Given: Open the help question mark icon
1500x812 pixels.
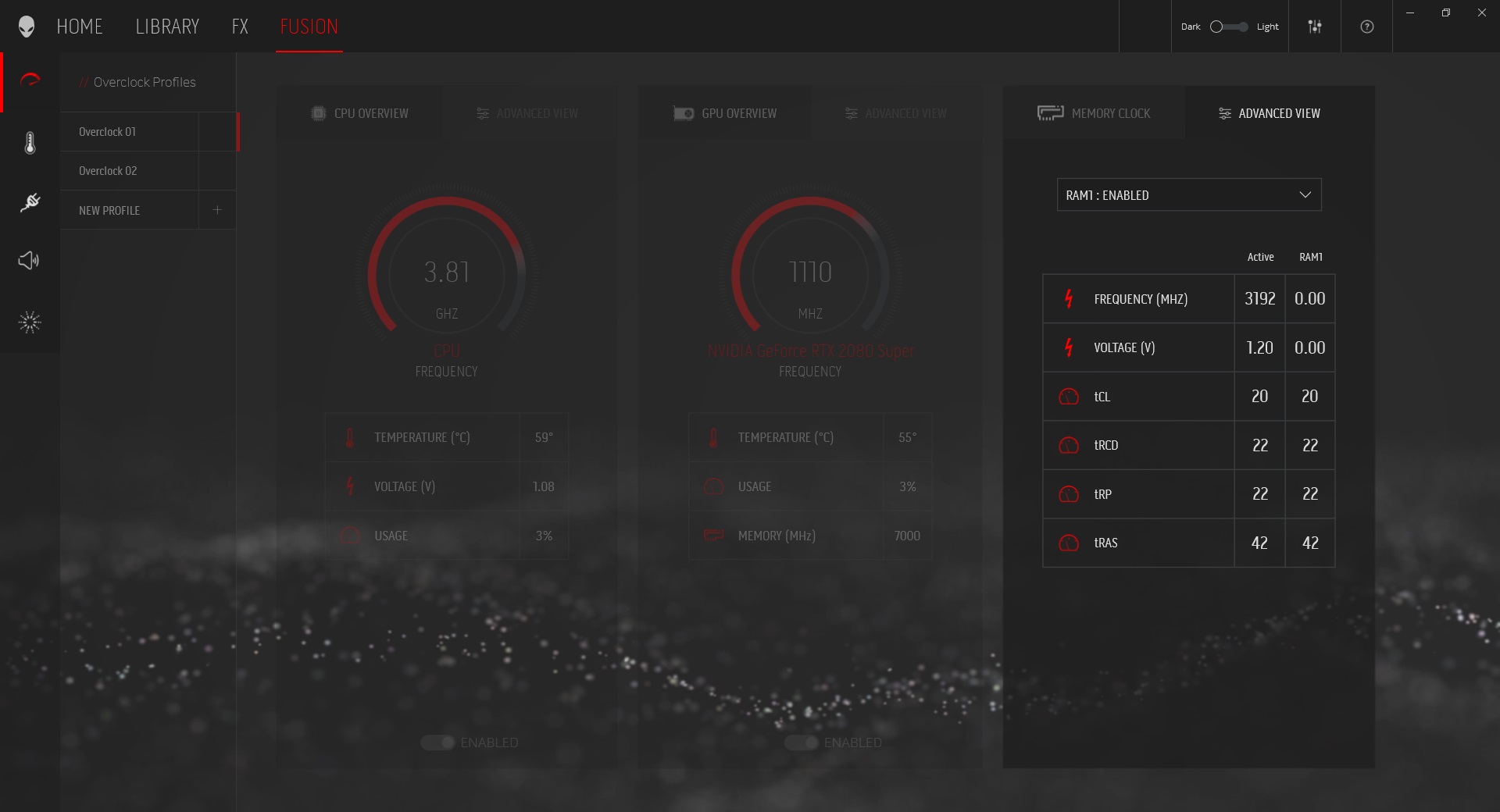Looking at the screenshot, I should [x=1367, y=27].
